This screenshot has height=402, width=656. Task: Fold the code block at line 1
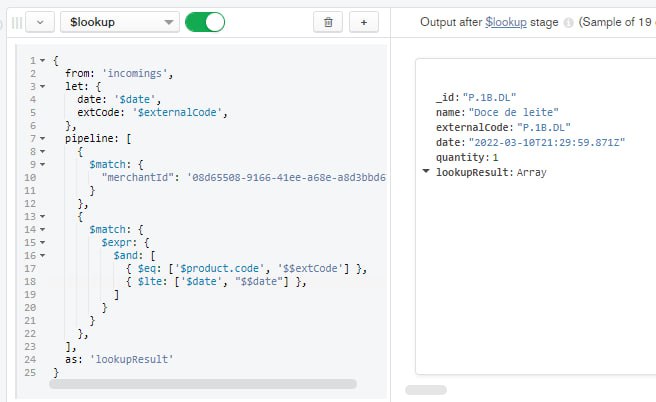tap(42, 61)
